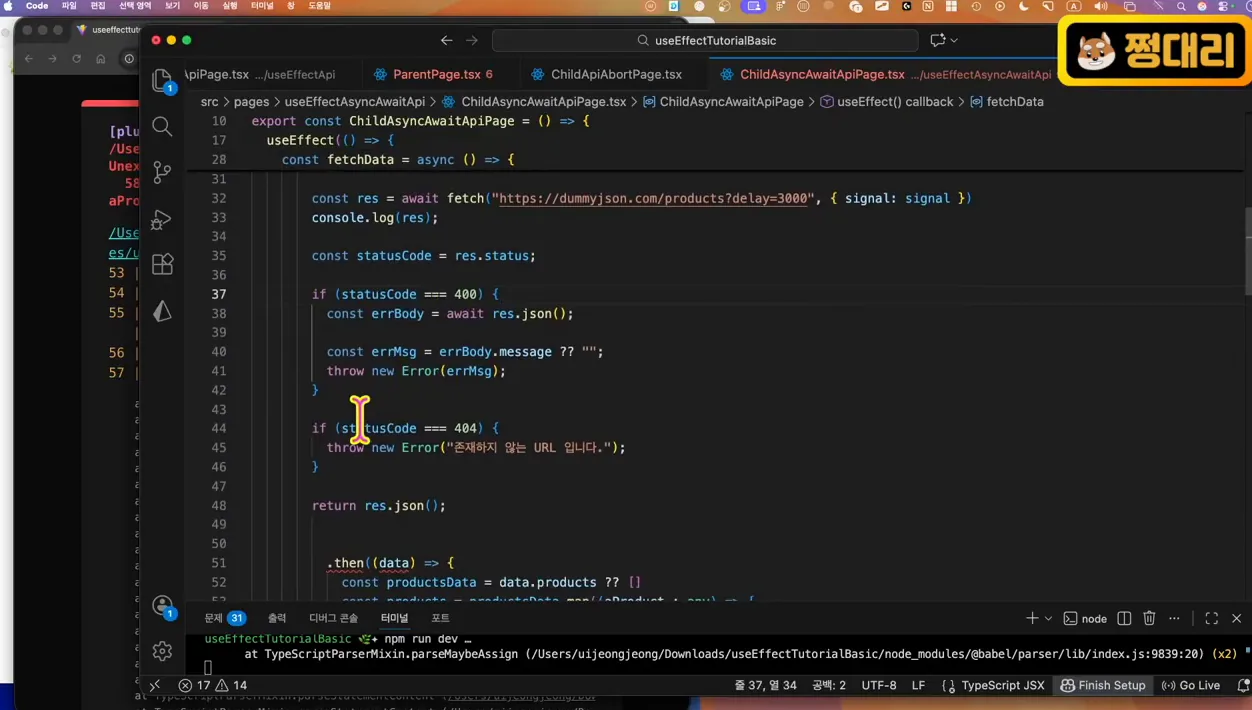Open errors and warnings count 17 / 14
This screenshot has width=1252, height=710.
[212, 685]
